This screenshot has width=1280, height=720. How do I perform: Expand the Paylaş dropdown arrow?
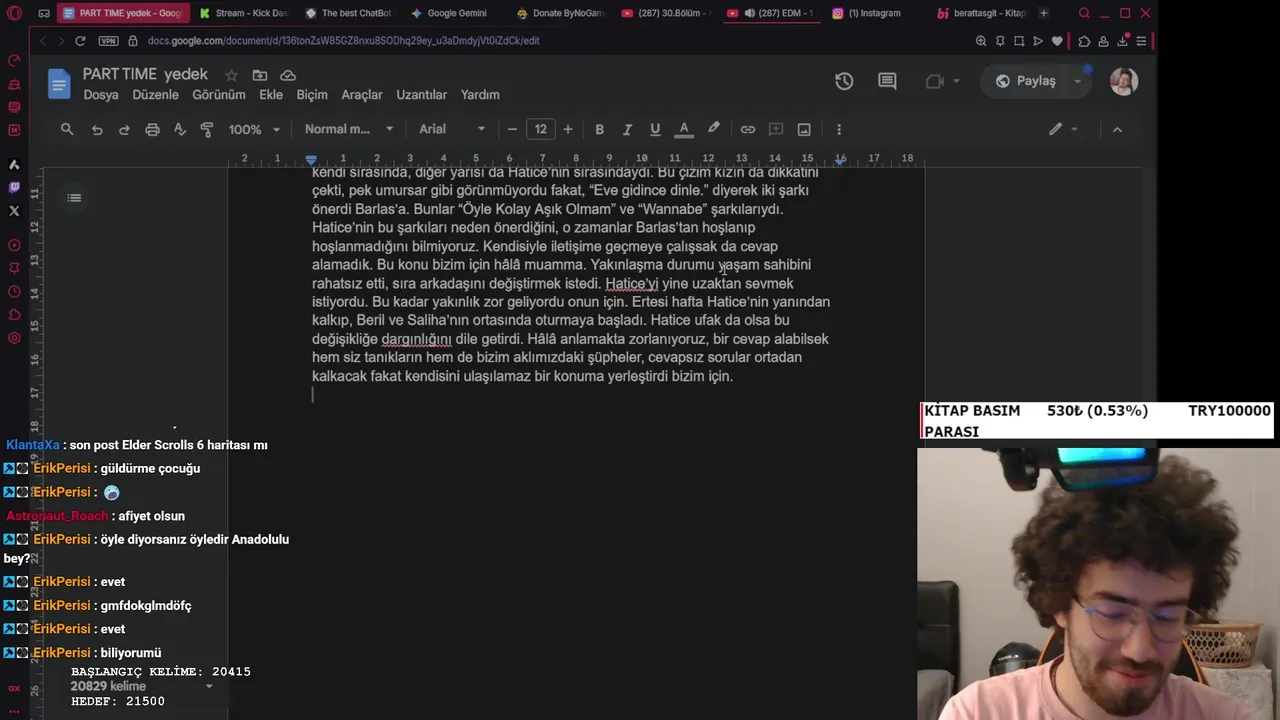tap(1078, 81)
